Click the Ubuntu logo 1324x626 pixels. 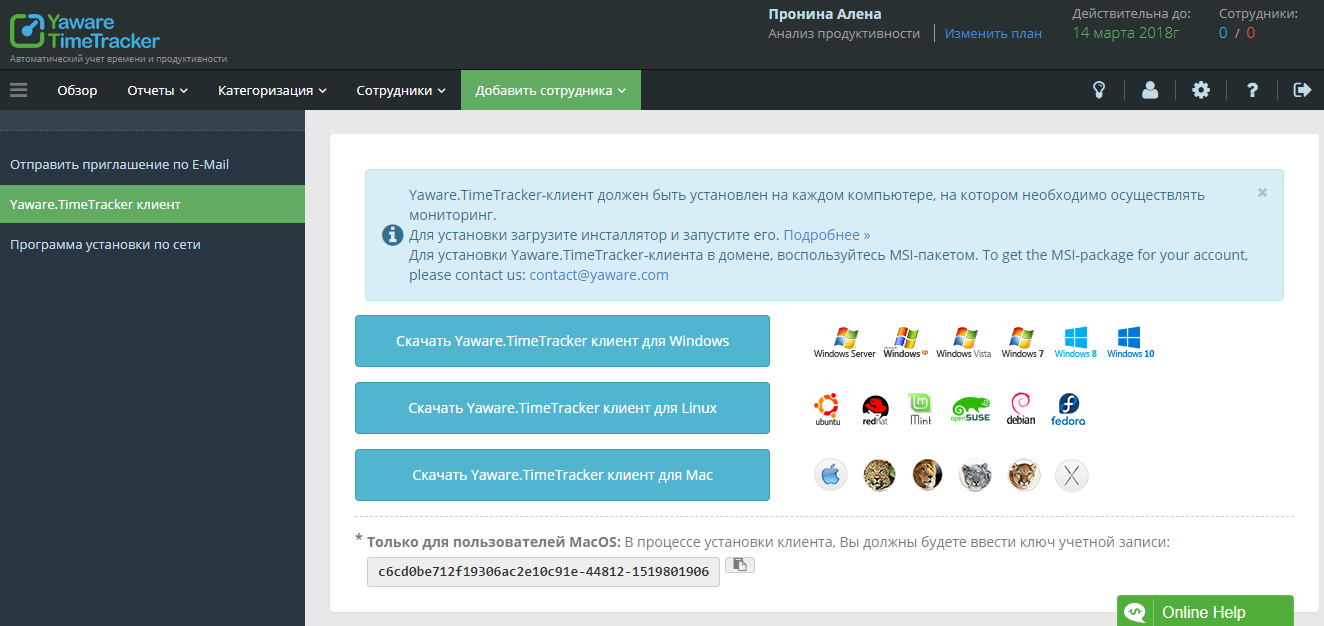click(827, 409)
